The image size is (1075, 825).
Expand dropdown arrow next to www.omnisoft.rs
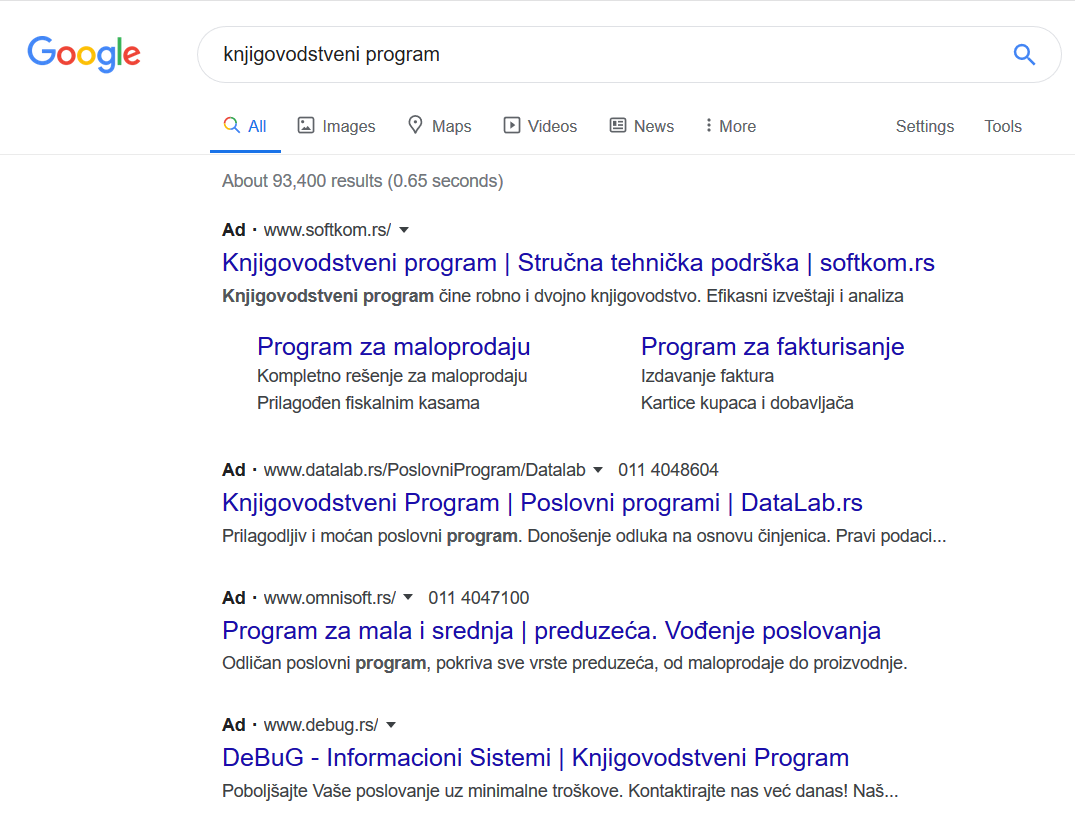tap(408, 597)
